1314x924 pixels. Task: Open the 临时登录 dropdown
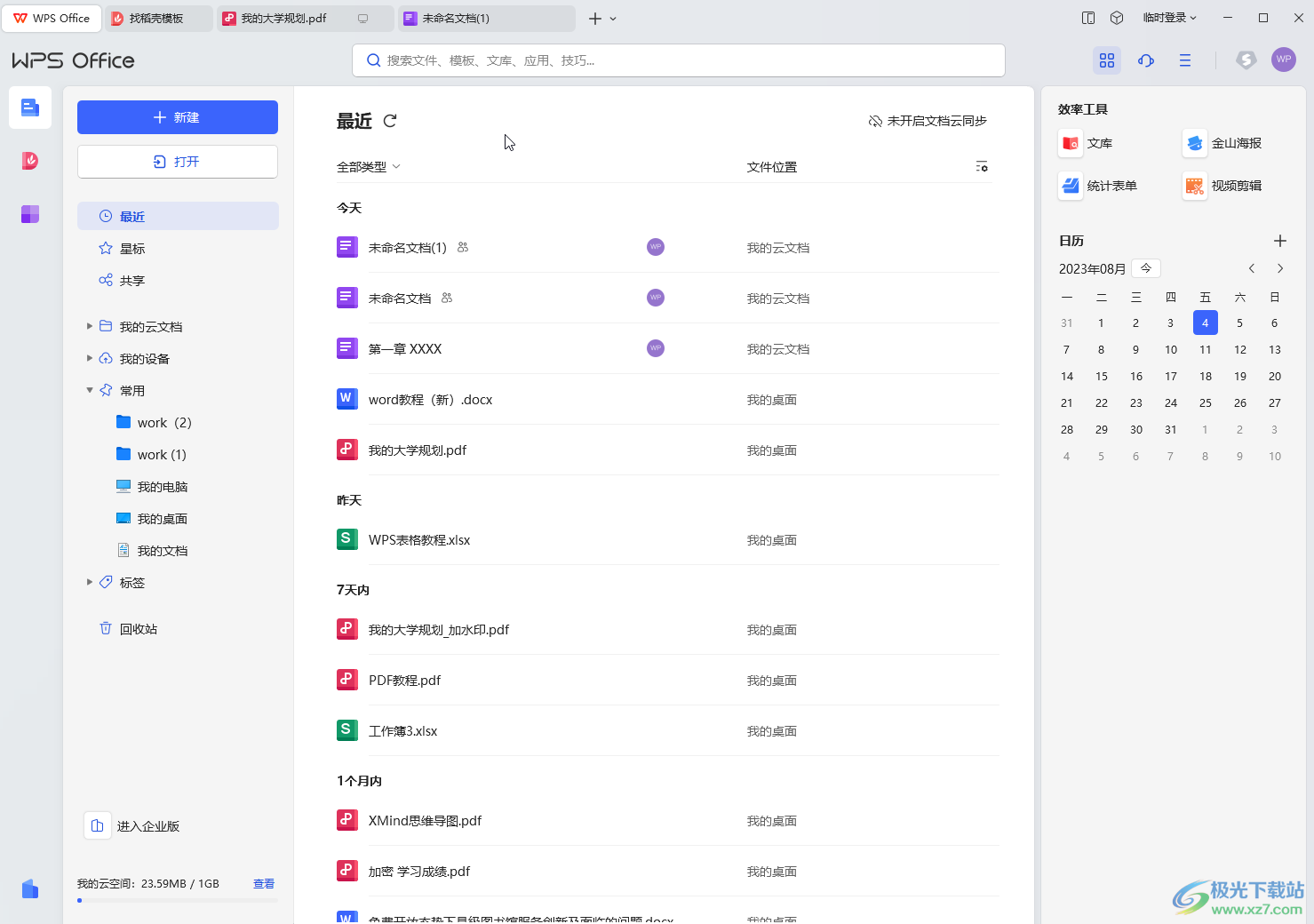[x=1170, y=18]
